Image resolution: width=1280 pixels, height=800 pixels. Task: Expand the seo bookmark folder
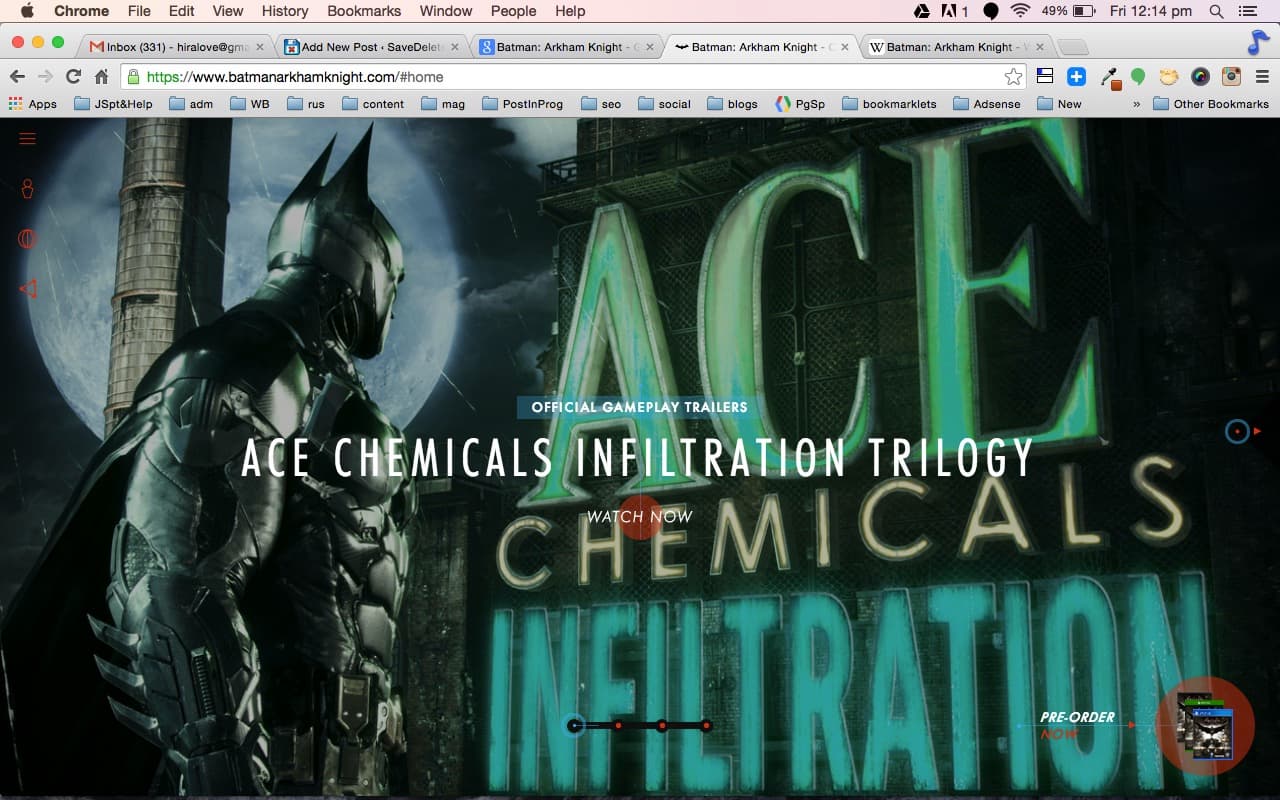coord(601,104)
